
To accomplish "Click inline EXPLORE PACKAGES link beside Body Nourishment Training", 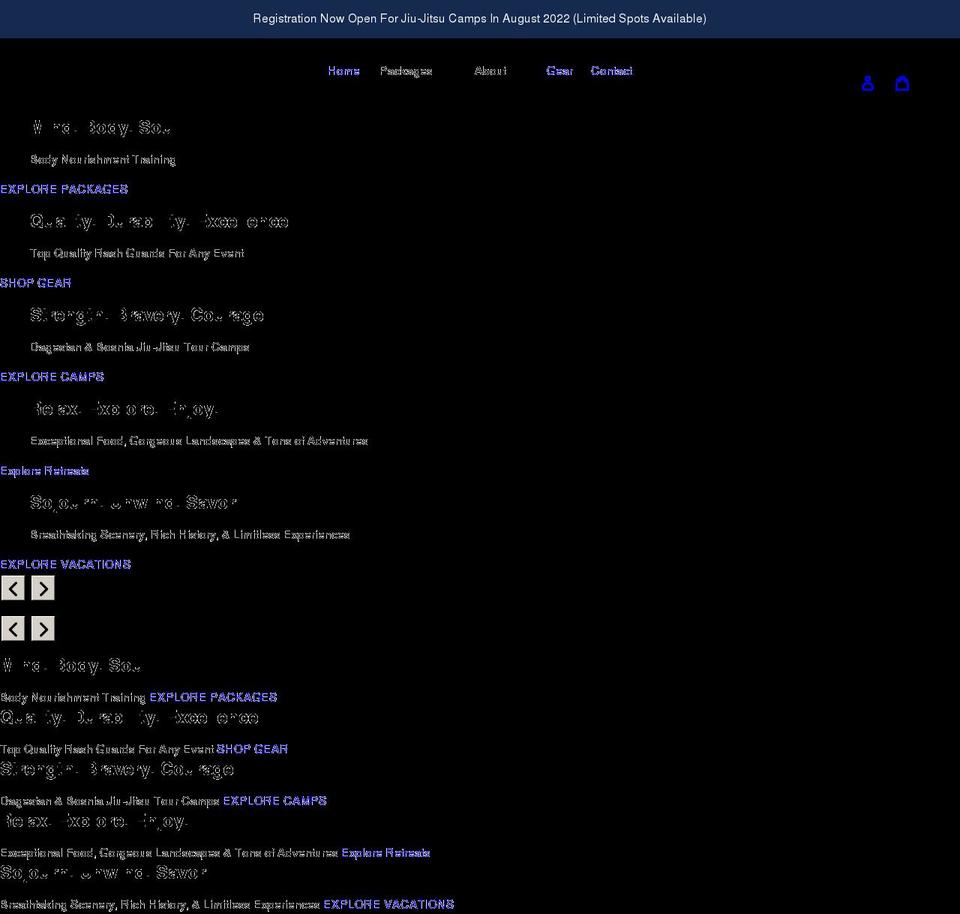I will [213, 697].
